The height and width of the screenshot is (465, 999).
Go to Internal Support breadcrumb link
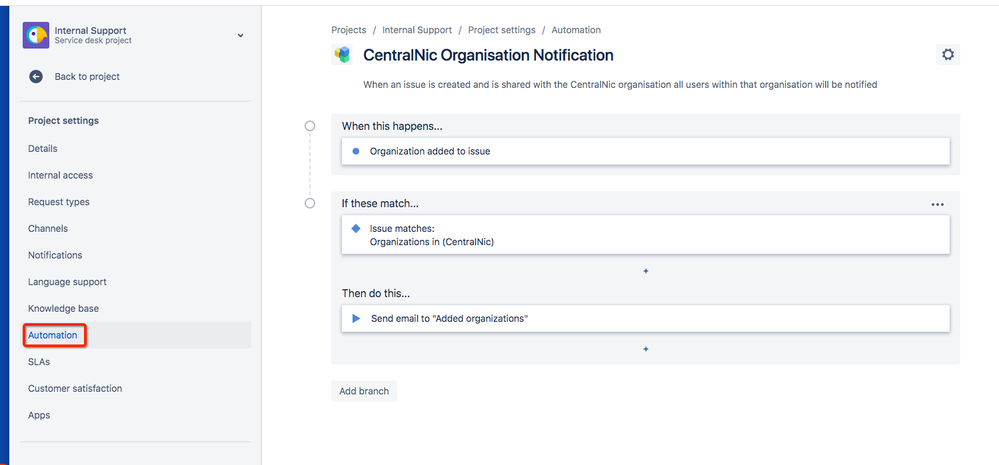pos(417,30)
